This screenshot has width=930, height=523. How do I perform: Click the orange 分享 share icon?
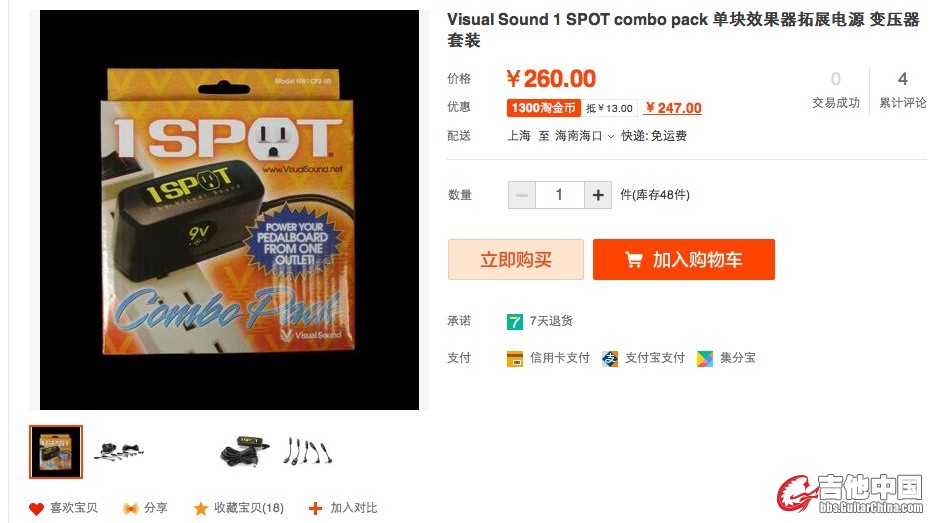pos(130,509)
